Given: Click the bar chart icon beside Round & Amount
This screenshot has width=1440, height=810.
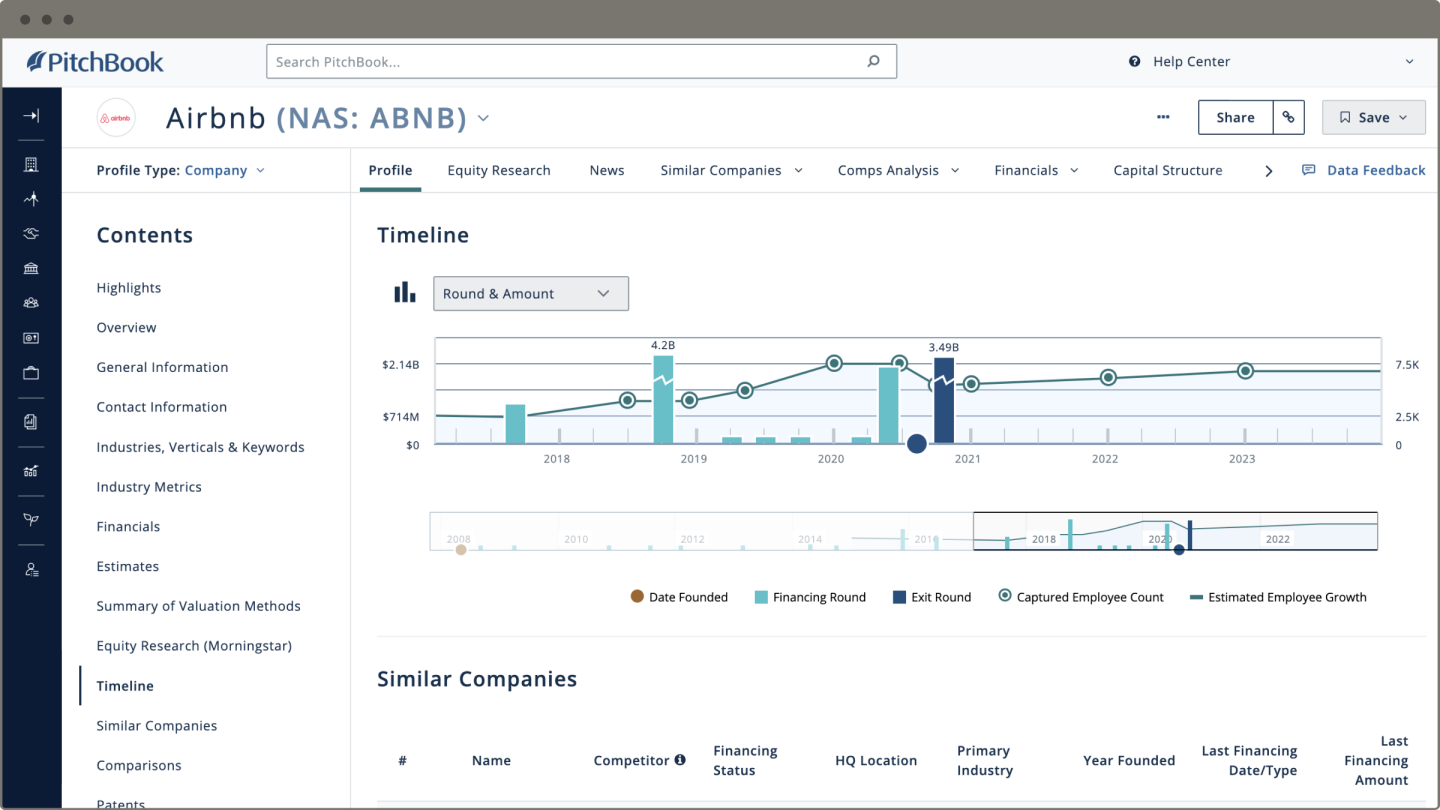Looking at the screenshot, I should 404,292.
